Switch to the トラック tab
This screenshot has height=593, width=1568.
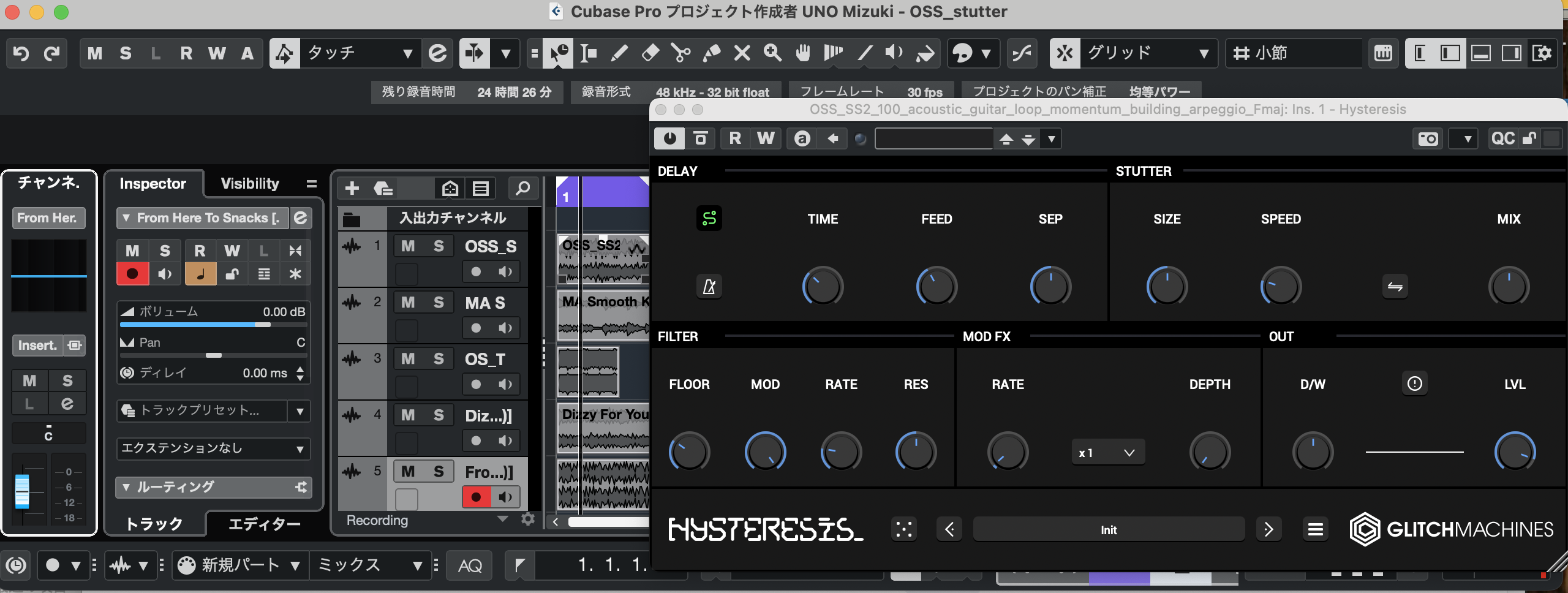tap(154, 524)
